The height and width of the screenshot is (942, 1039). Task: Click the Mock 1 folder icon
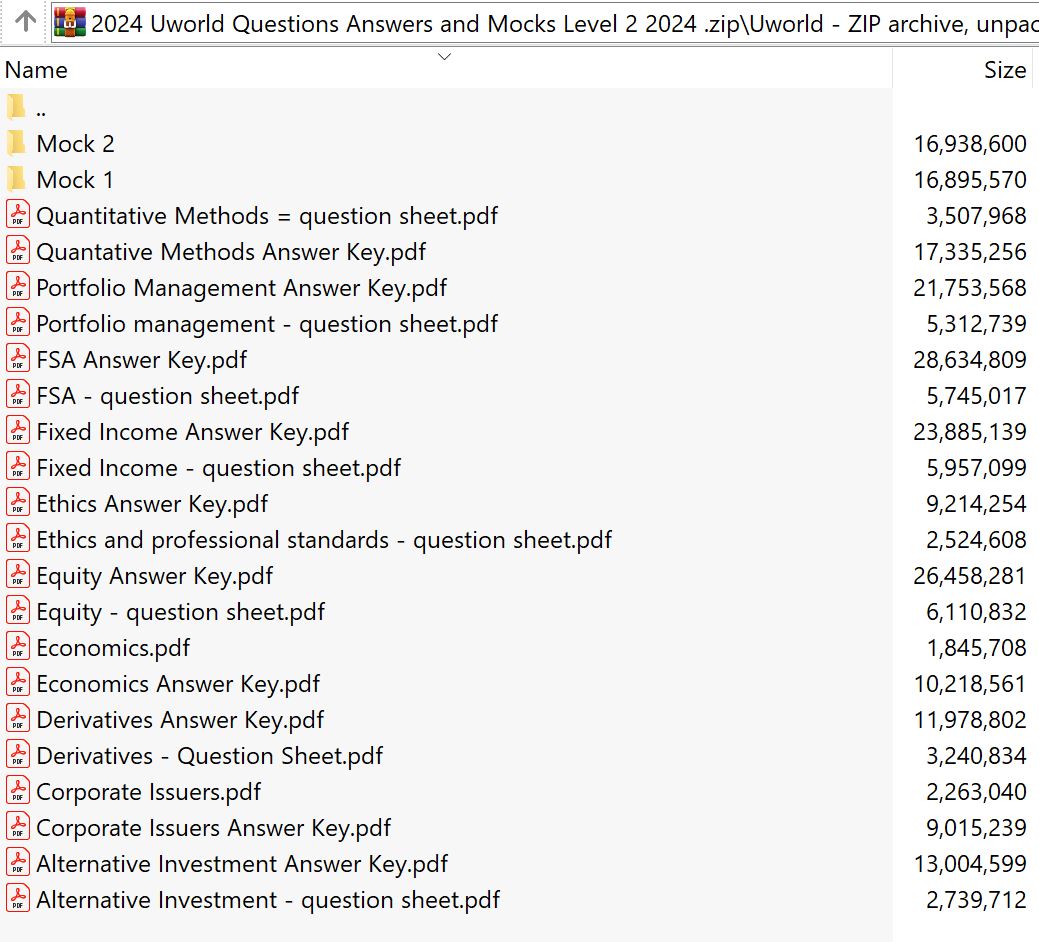coord(17,179)
